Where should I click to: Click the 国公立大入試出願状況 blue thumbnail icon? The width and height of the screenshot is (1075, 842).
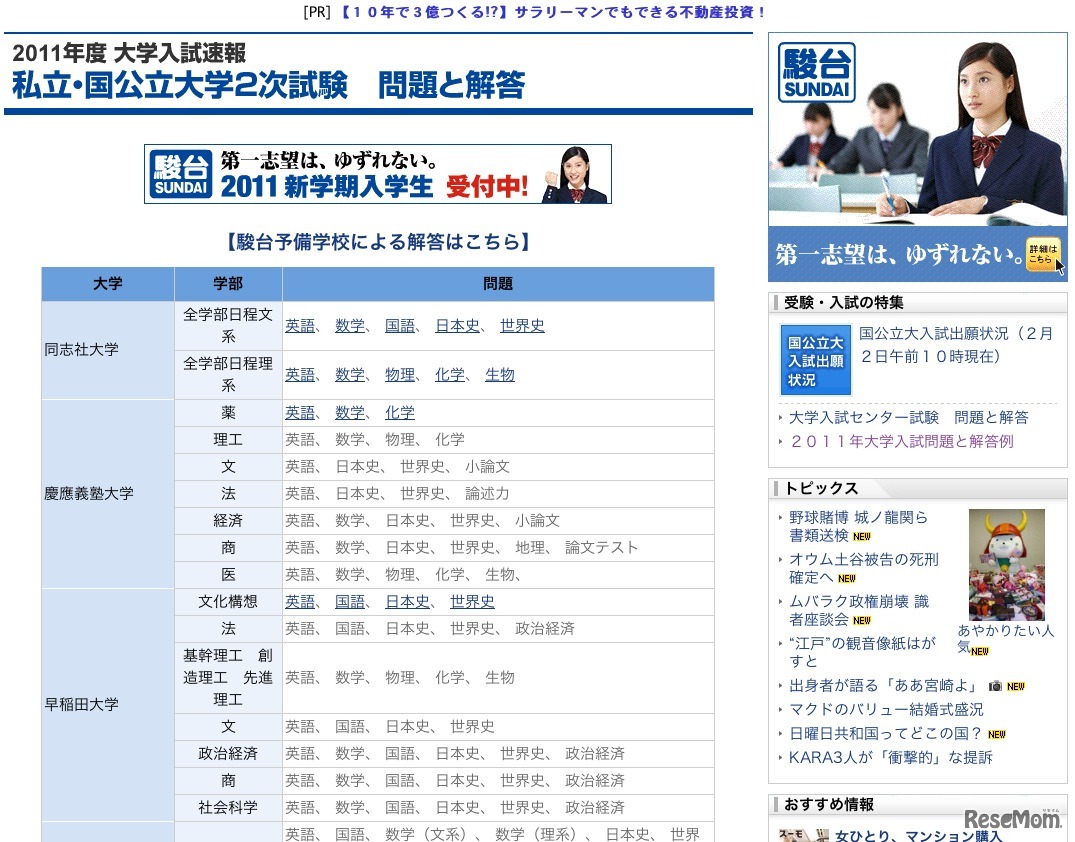pos(815,360)
